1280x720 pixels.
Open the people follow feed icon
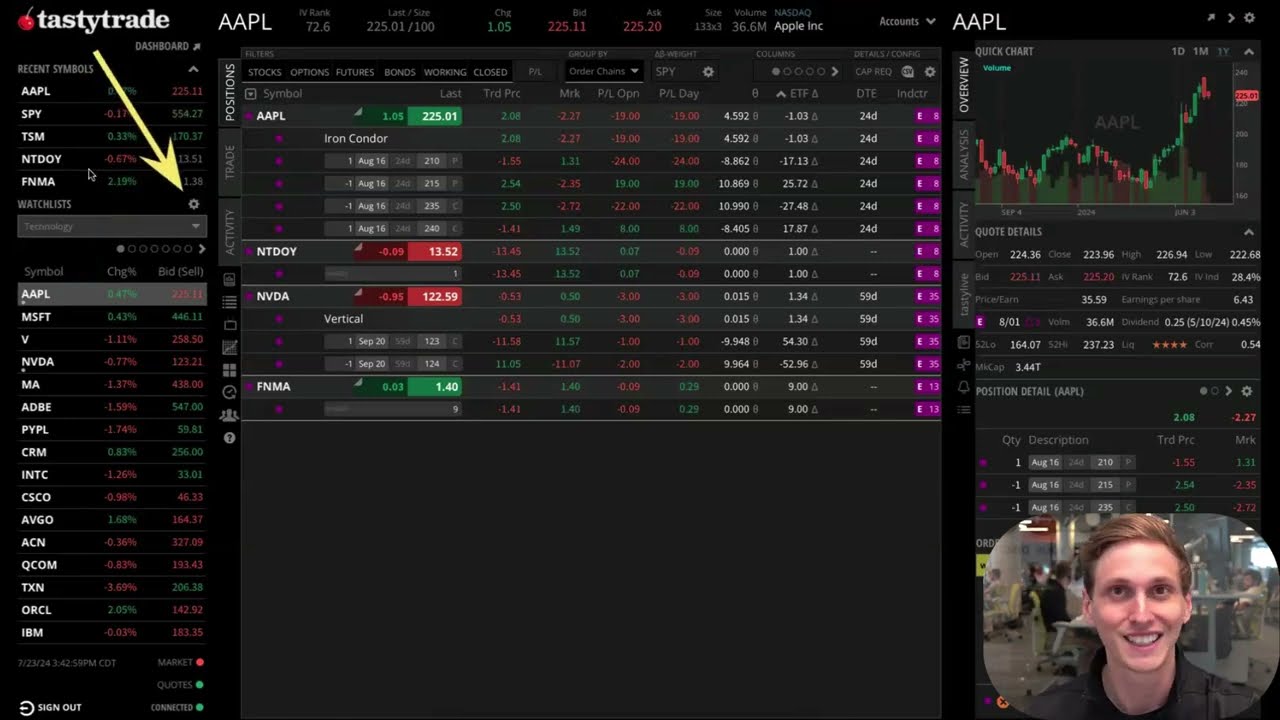tap(229, 415)
